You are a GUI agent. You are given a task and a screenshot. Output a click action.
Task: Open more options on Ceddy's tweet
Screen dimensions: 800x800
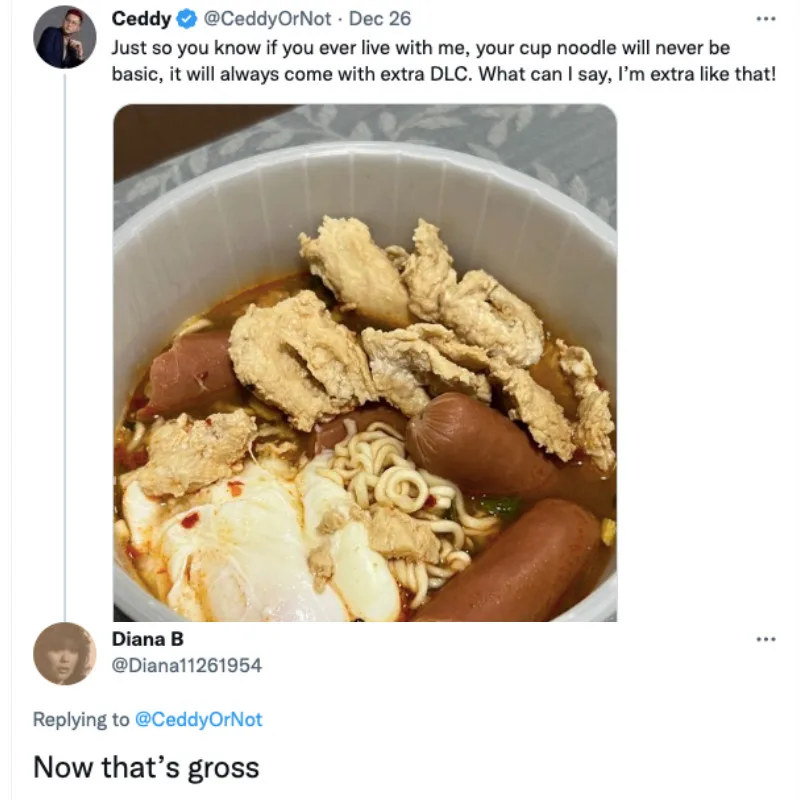tap(765, 19)
